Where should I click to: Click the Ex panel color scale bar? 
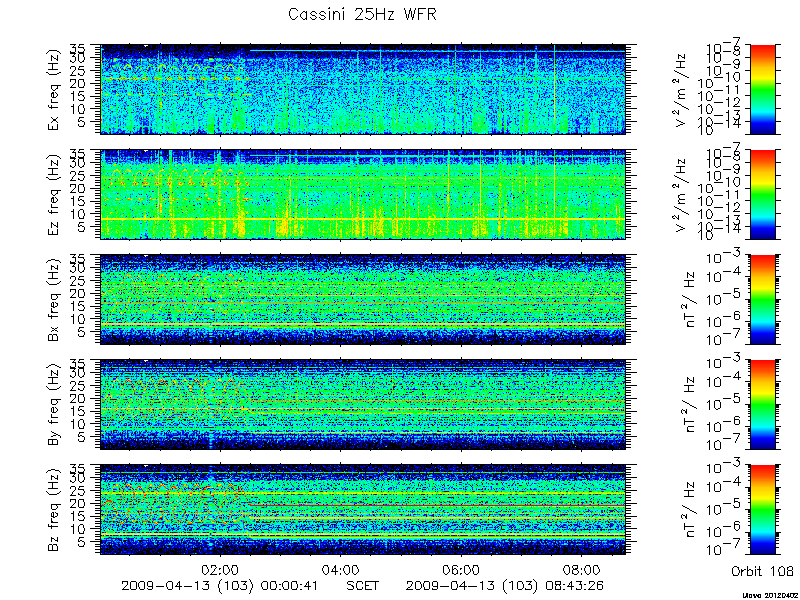pos(762,89)
